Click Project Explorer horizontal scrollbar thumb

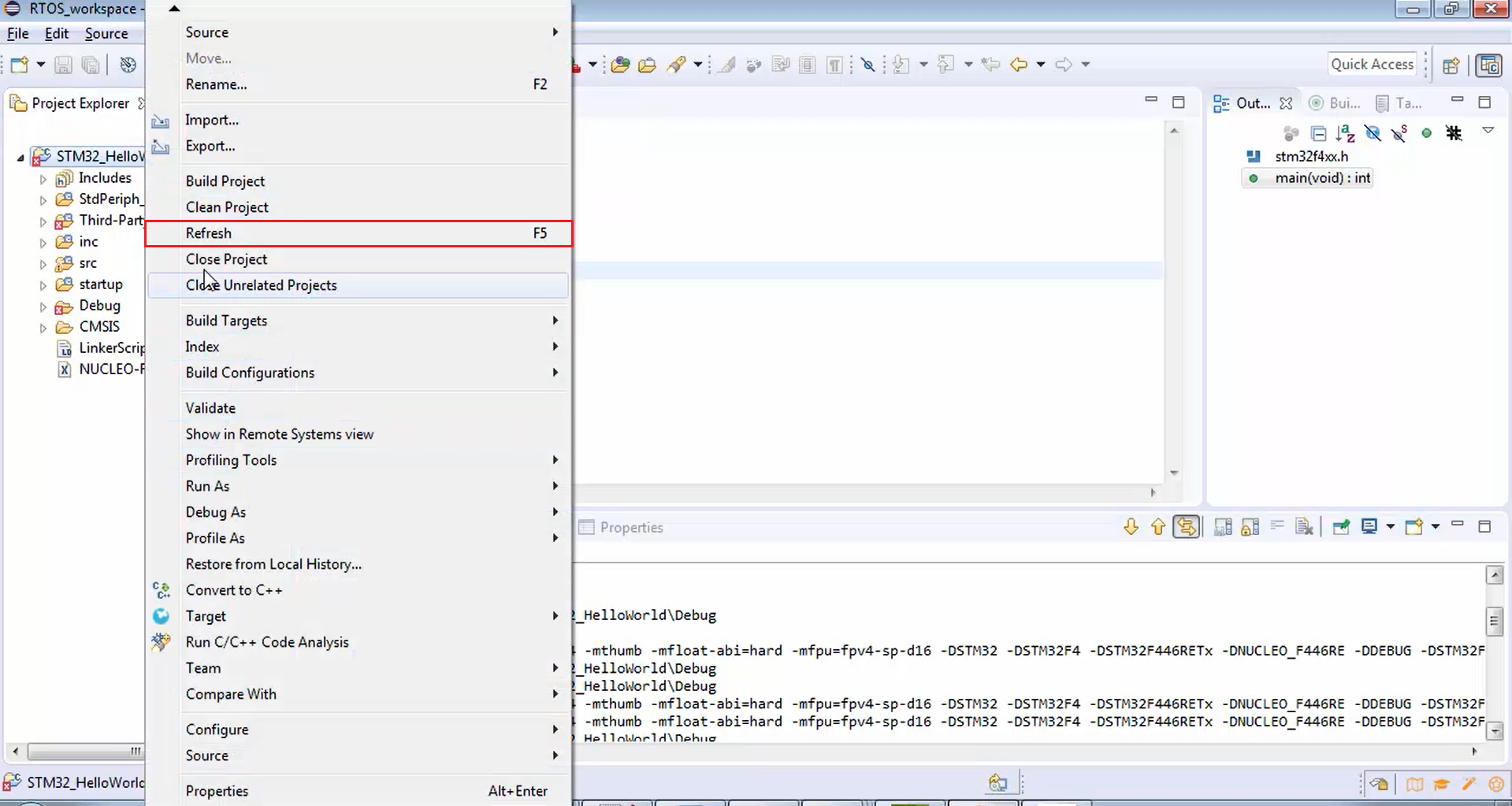pyautogui.click(x=86, y=751)
